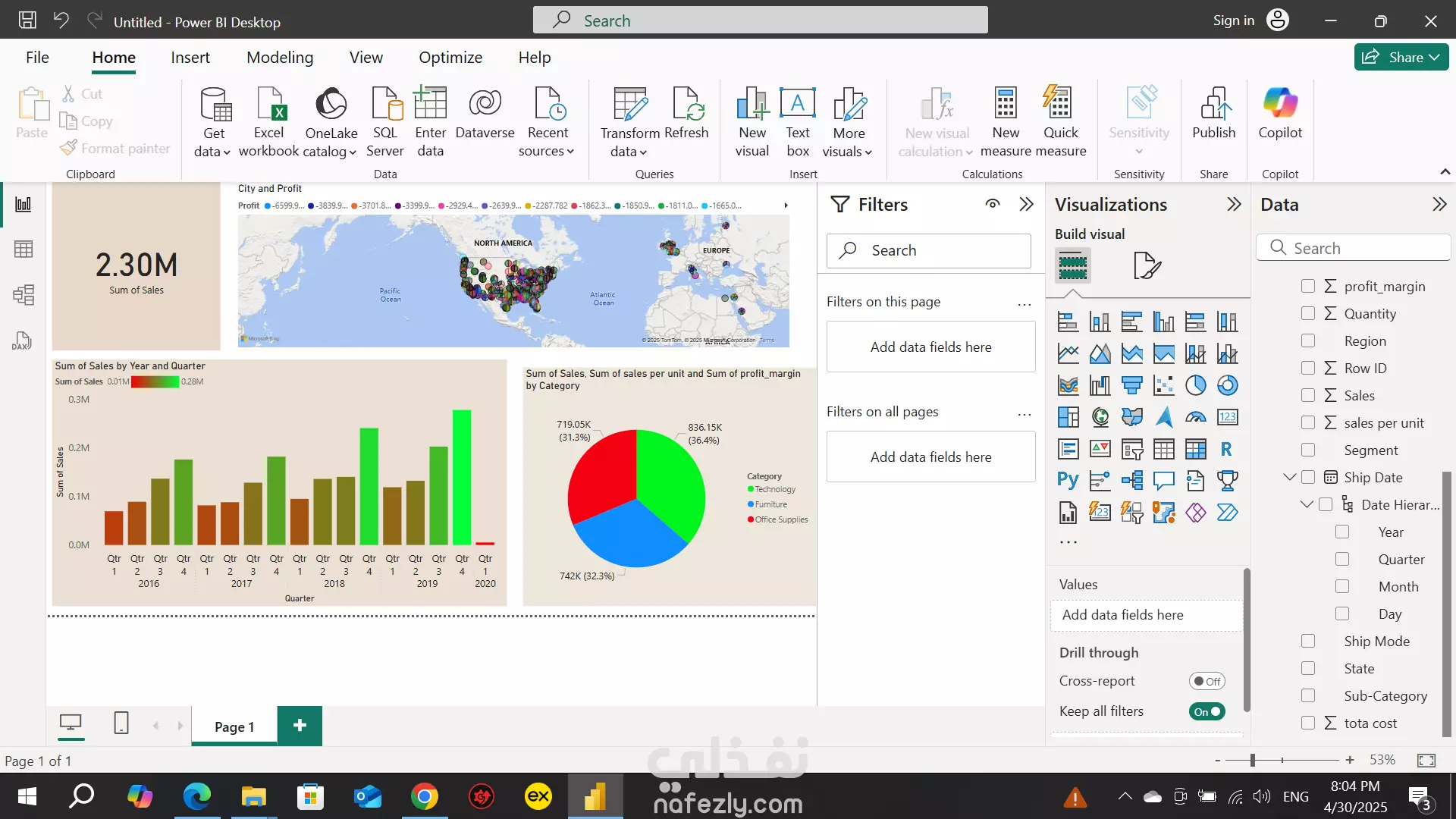Toggle filter pane visibility eye icon
The height and width of the screenshot is (819, 1456).
(x=993, y=204)
